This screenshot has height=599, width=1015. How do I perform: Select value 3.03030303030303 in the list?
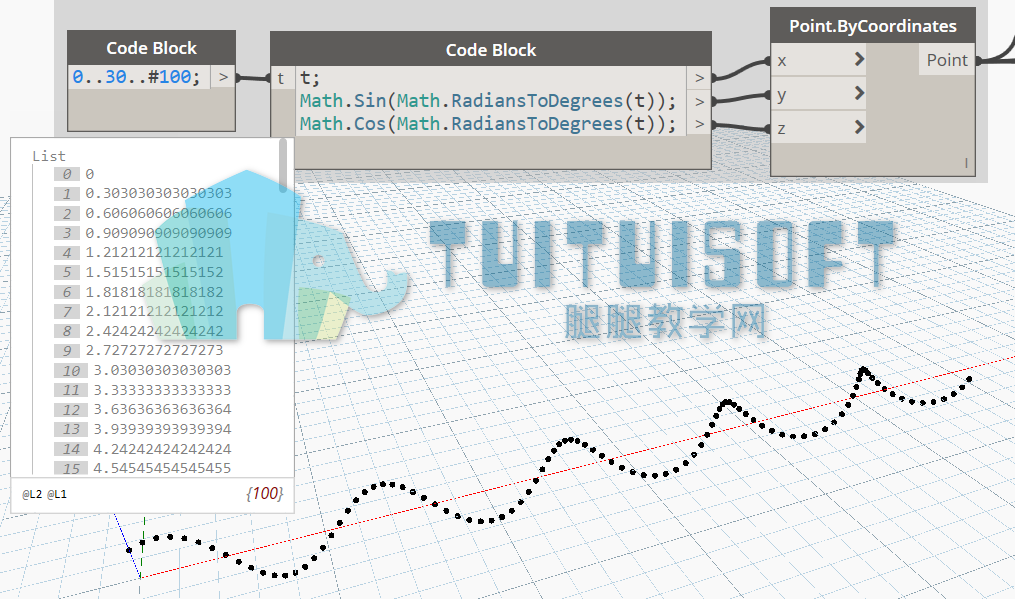tap(162, 370)
